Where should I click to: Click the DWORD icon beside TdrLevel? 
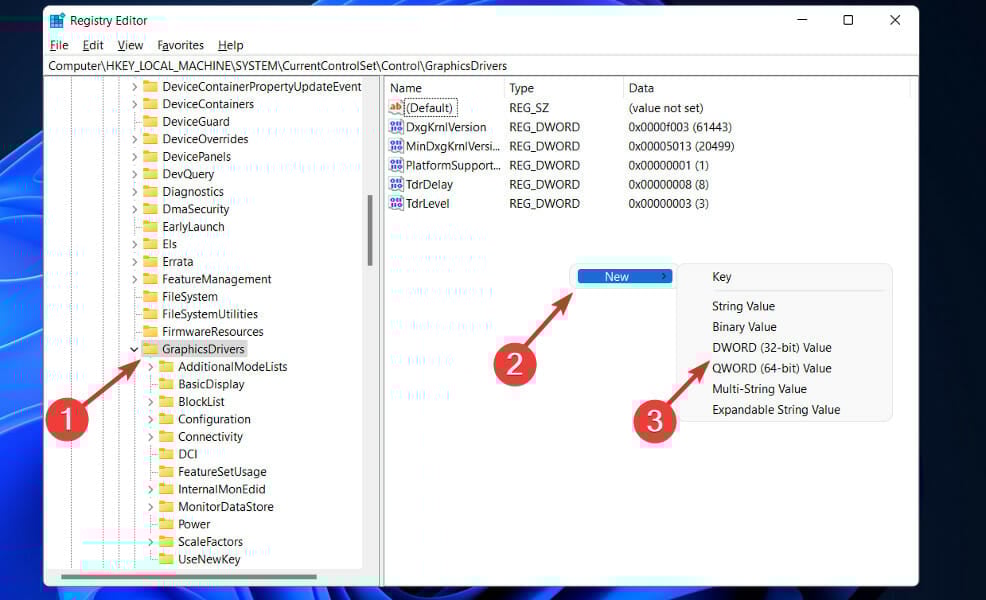point(397,203)
